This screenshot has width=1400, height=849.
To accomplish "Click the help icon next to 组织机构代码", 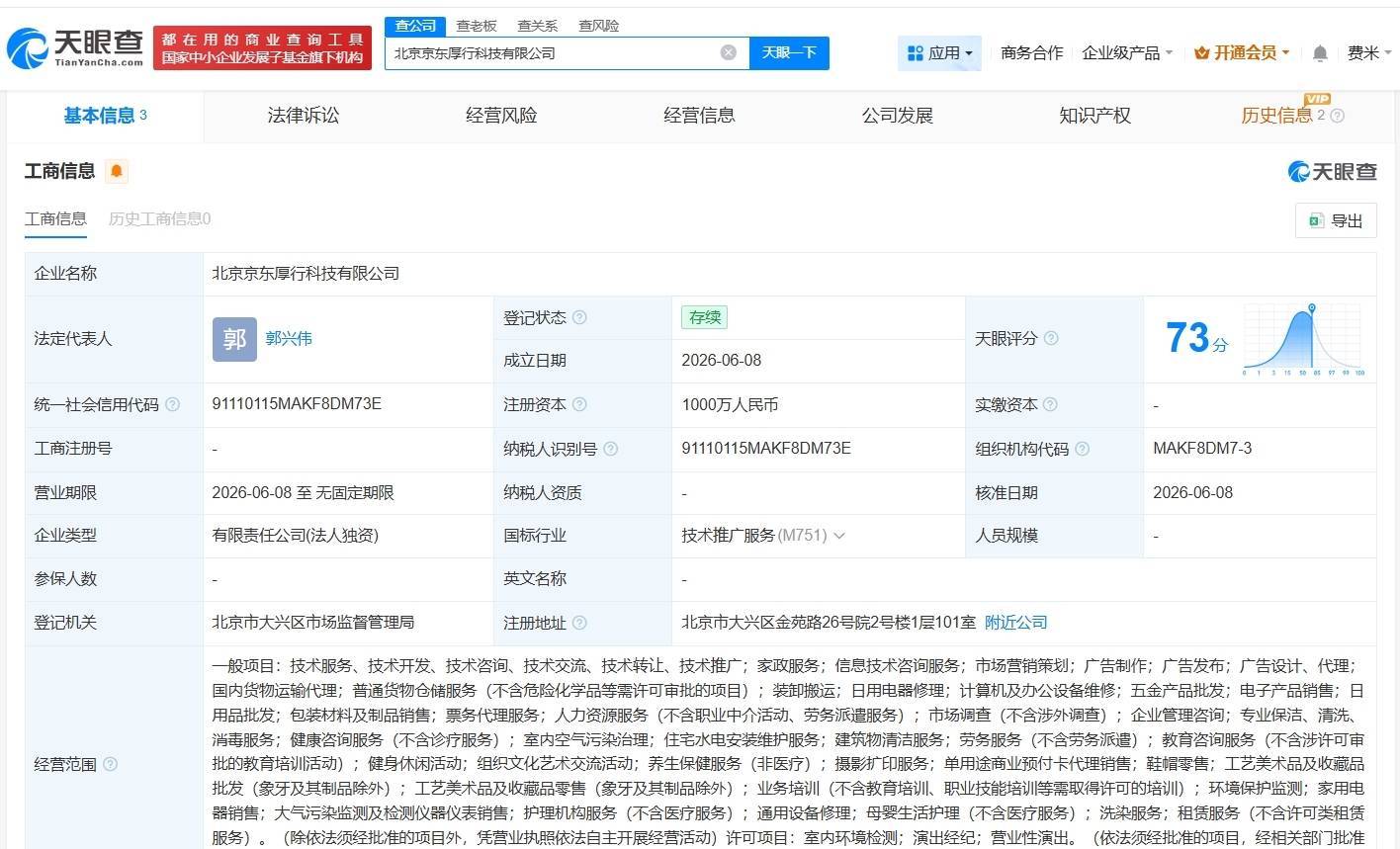I will [1083, 449].
